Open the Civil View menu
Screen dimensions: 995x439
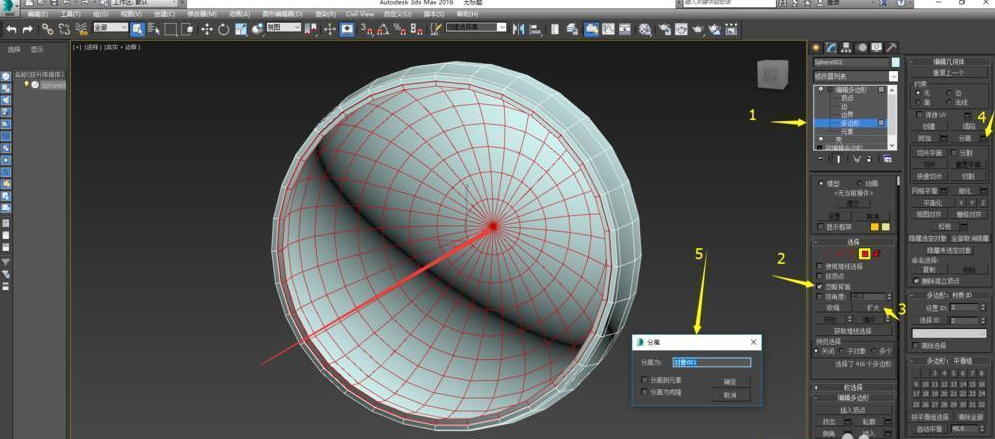tap(359, 14)
